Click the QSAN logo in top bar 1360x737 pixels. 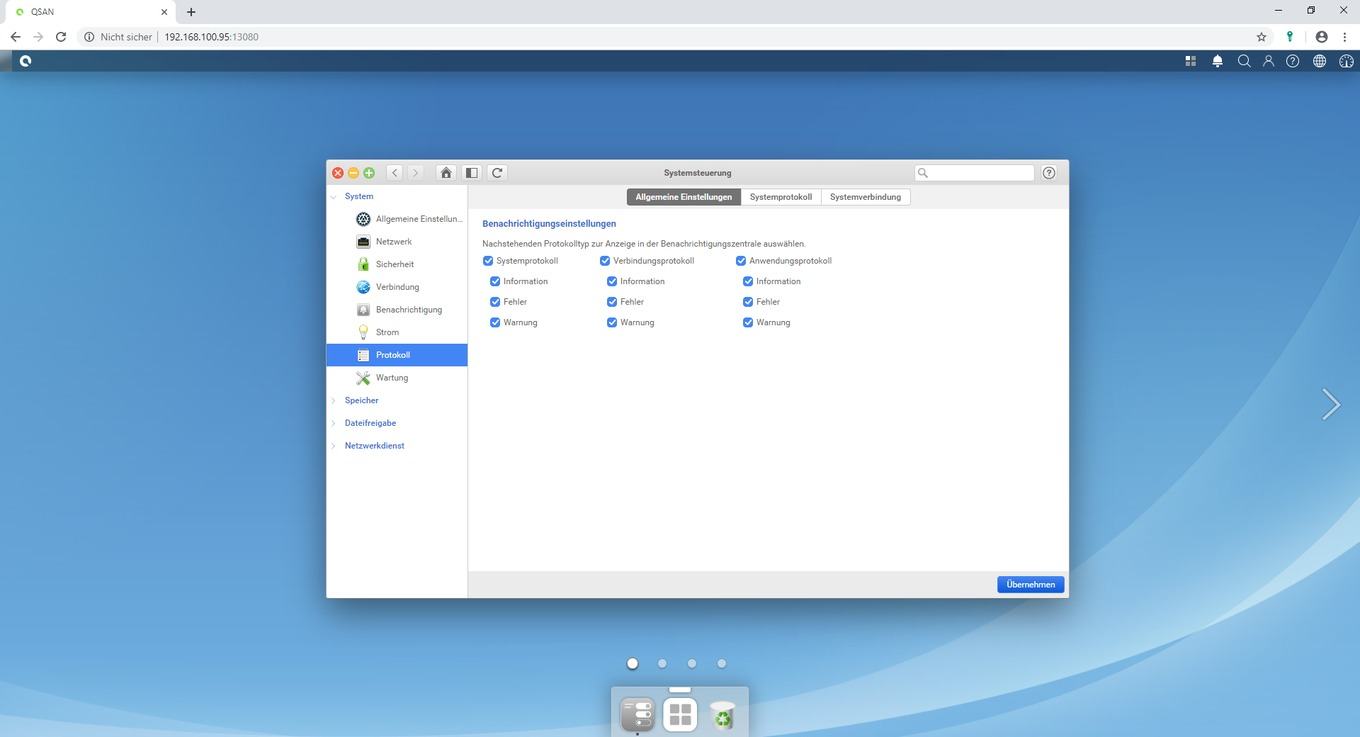point(25,61)
